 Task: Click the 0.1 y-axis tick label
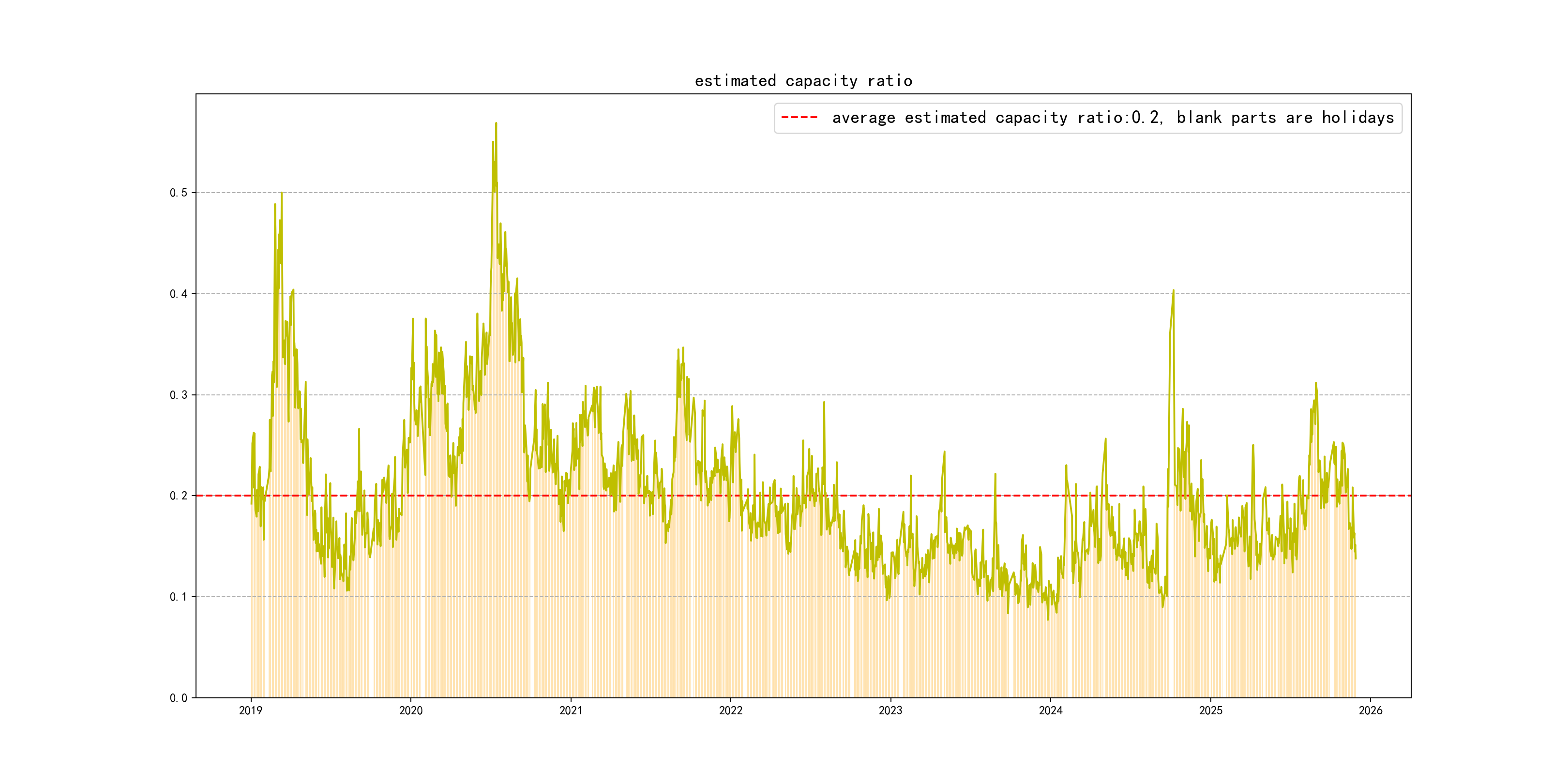pos(179,597)
